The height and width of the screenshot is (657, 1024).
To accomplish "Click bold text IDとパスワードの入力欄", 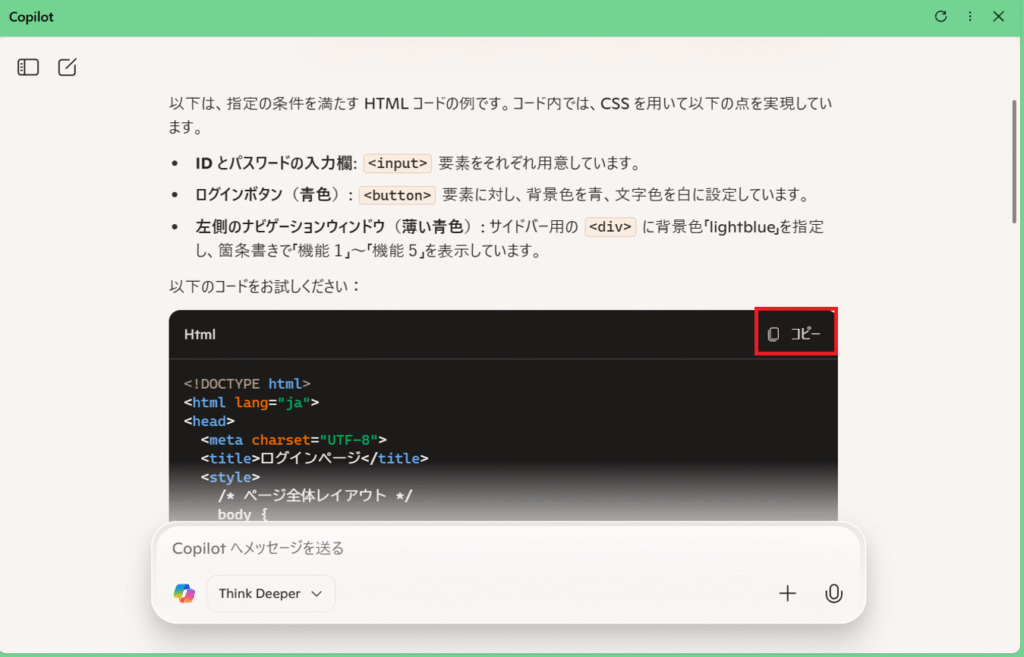I will [276, 163].
